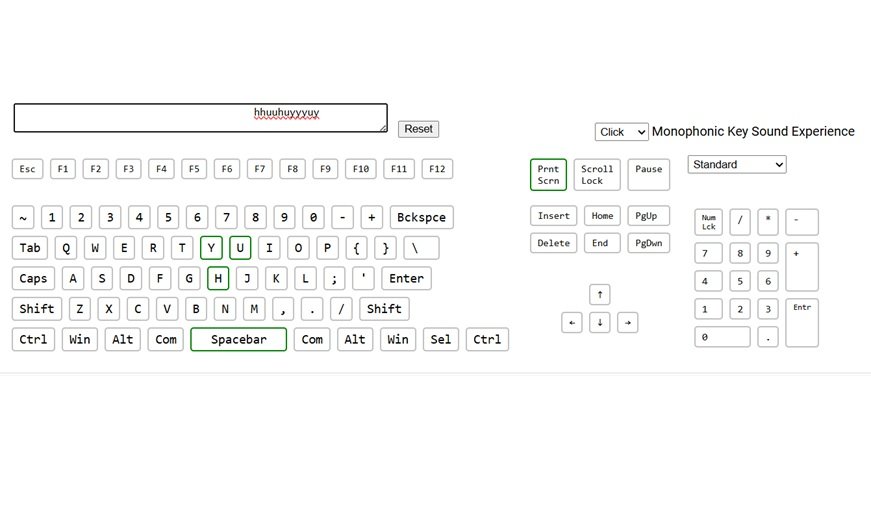Click inside the typing text area

point(200,118)
